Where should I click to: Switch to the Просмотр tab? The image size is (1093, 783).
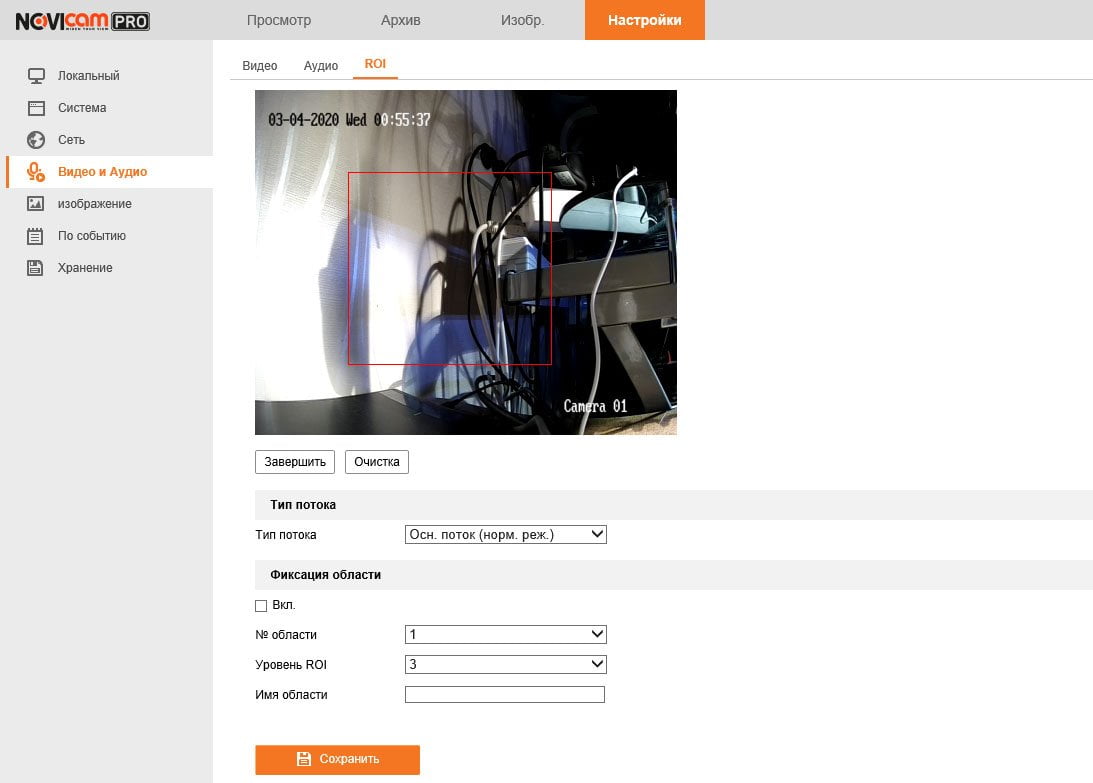click(x=279, y=20)
